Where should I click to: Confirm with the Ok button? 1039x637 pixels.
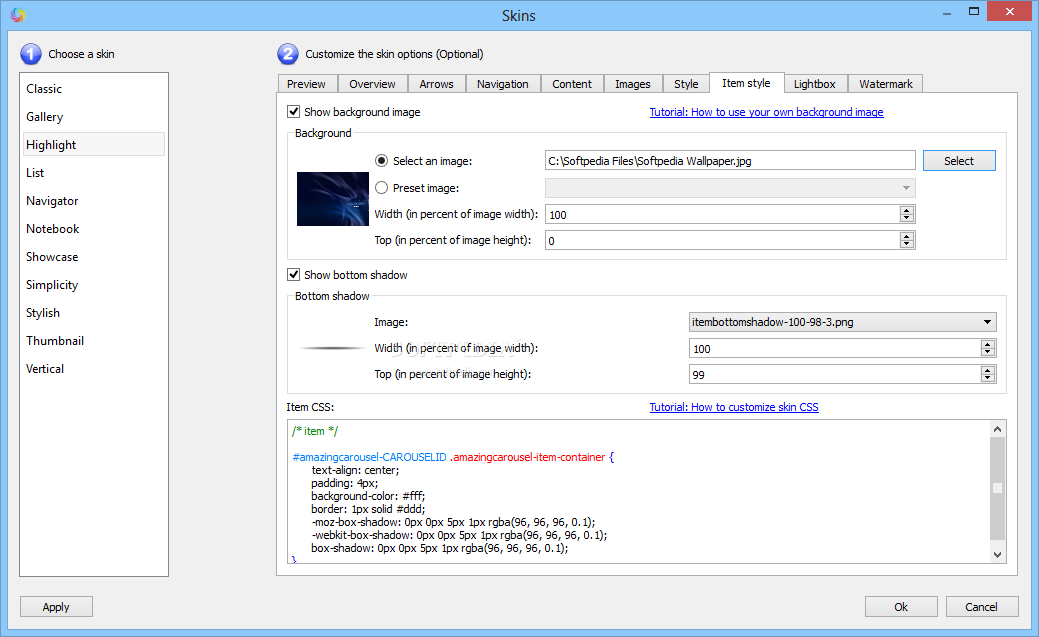[901, 607]
